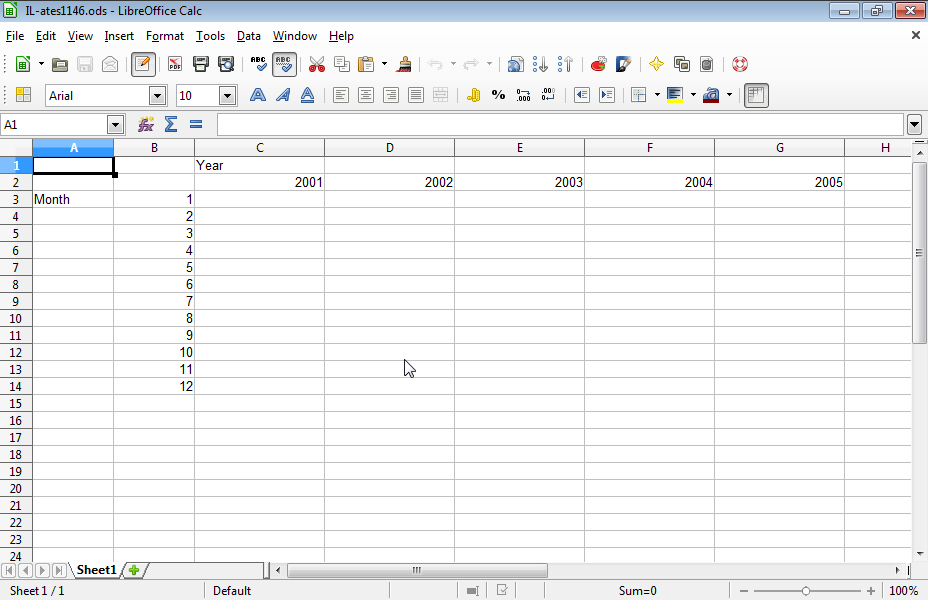Open the File menu

tap(15, 36)
